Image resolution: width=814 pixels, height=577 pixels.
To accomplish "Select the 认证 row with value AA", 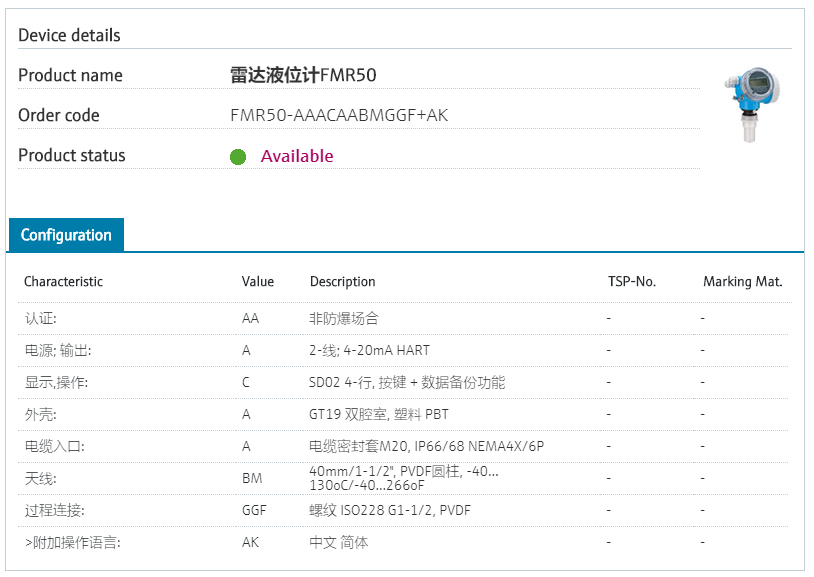I will 405,318.
